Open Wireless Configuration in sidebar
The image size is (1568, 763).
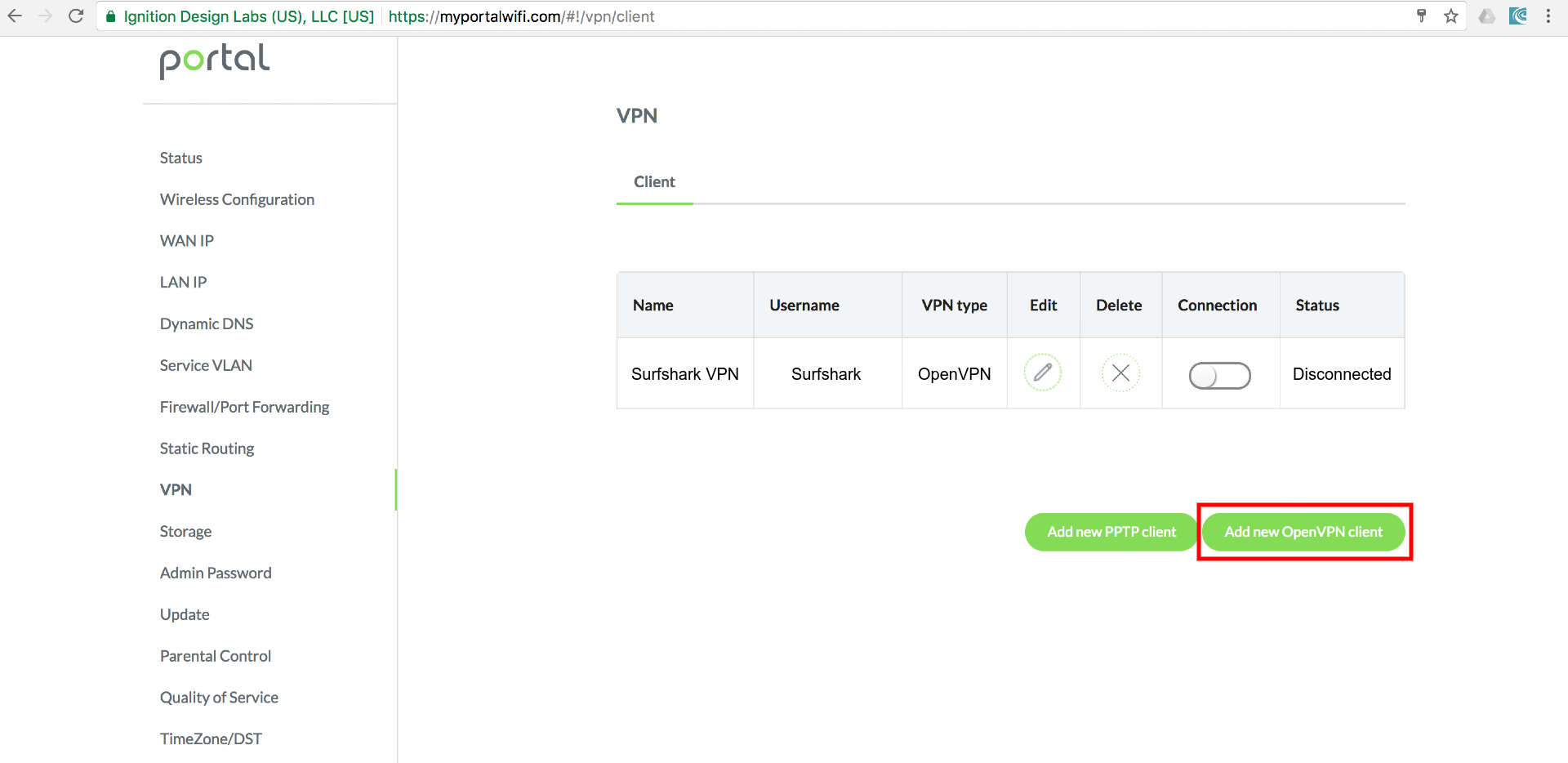point(237,199)
